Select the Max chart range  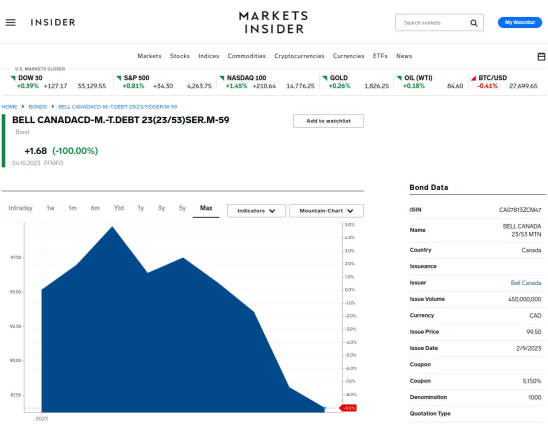pyautogui.click(x=206, y=208)
